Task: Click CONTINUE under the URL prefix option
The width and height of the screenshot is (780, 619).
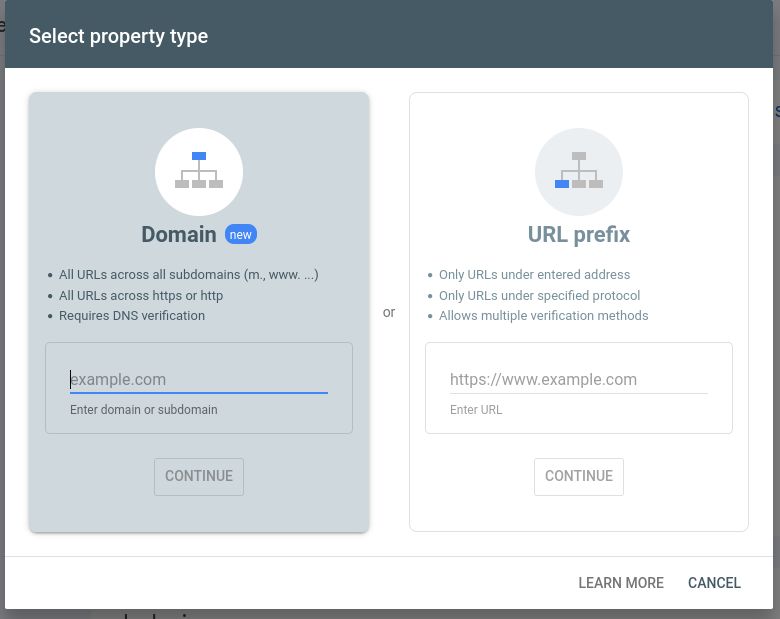Action: coord(579,476)
